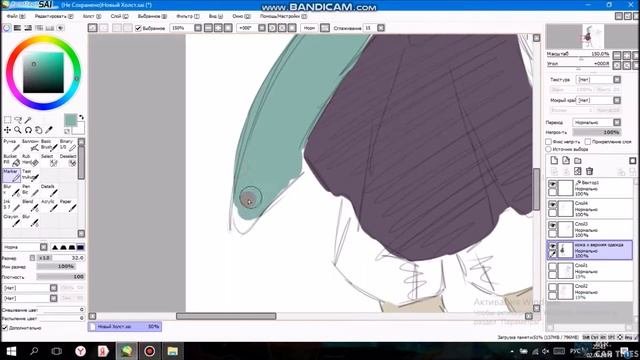
Task: Open the Слой menu
Action: click(119, 16)
